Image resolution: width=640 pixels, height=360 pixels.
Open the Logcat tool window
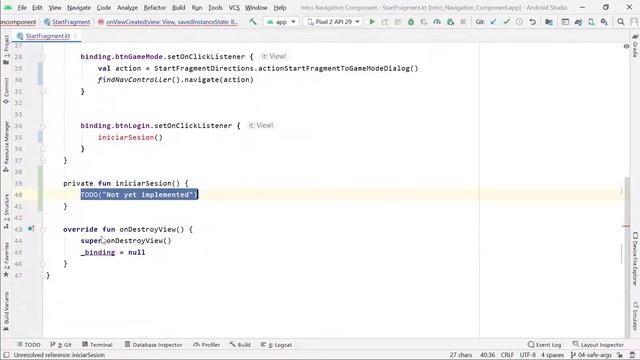click(276, 345)
